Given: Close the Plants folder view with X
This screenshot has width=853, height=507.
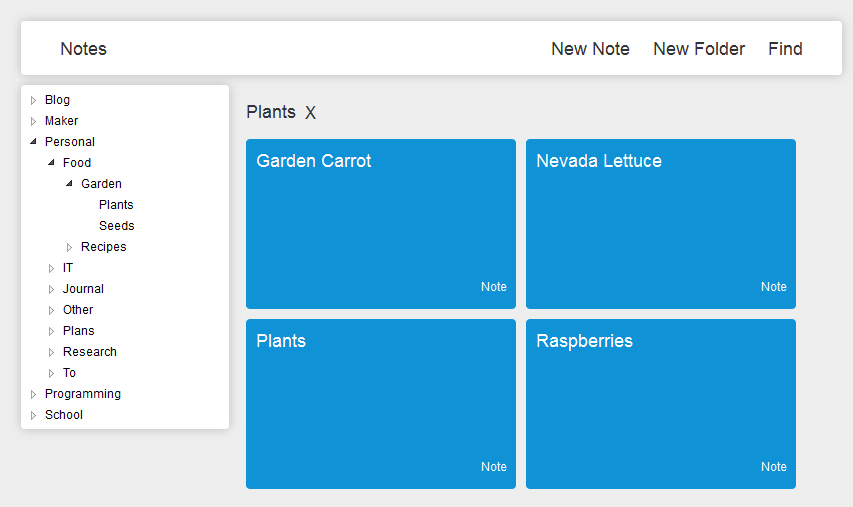Looking at the screenshot, I should point(310,113).
